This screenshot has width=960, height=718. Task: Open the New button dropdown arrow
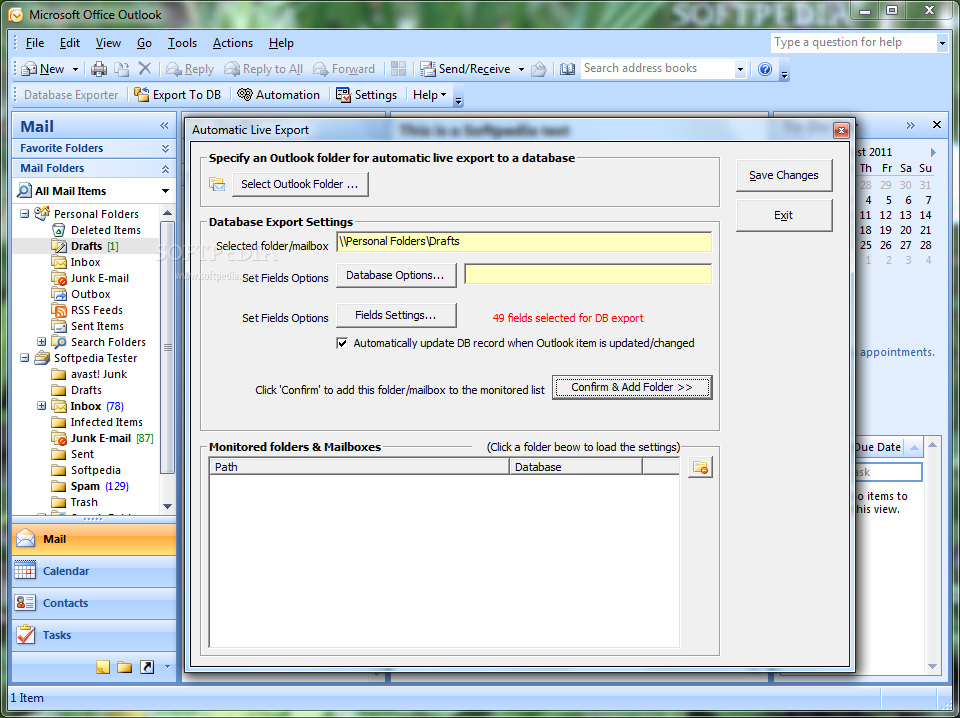[x=75, y=69]
